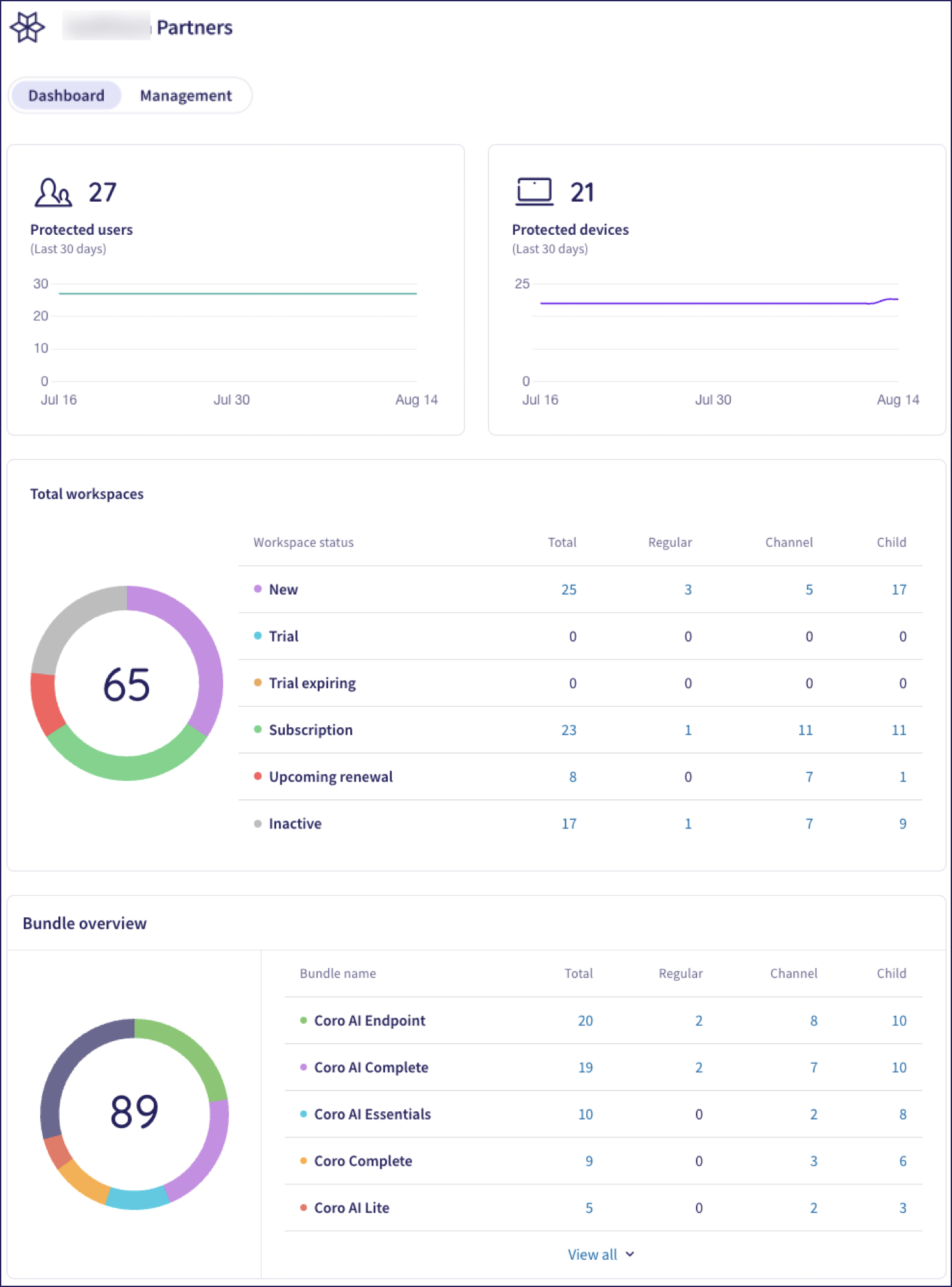
Task: Click the blue Trial status dot
Action: [257, 635]
